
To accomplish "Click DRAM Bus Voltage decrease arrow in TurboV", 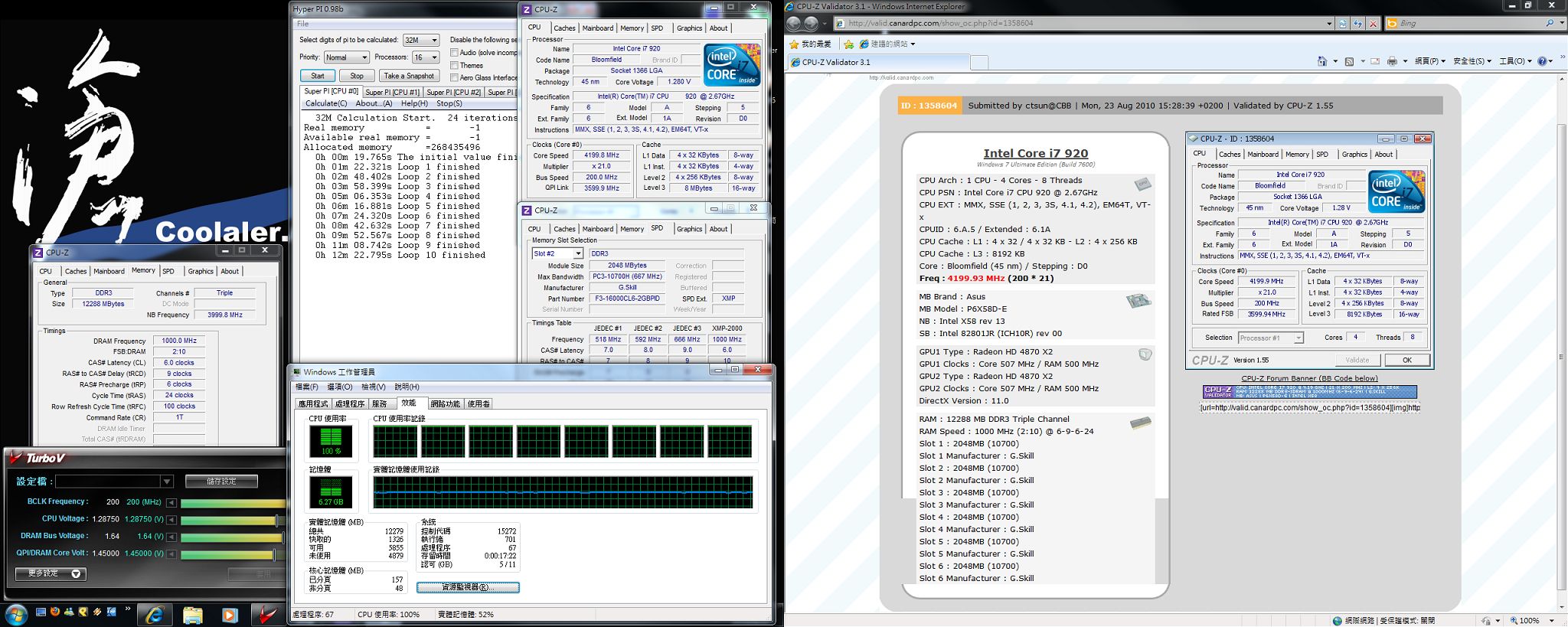I will 171,537.
